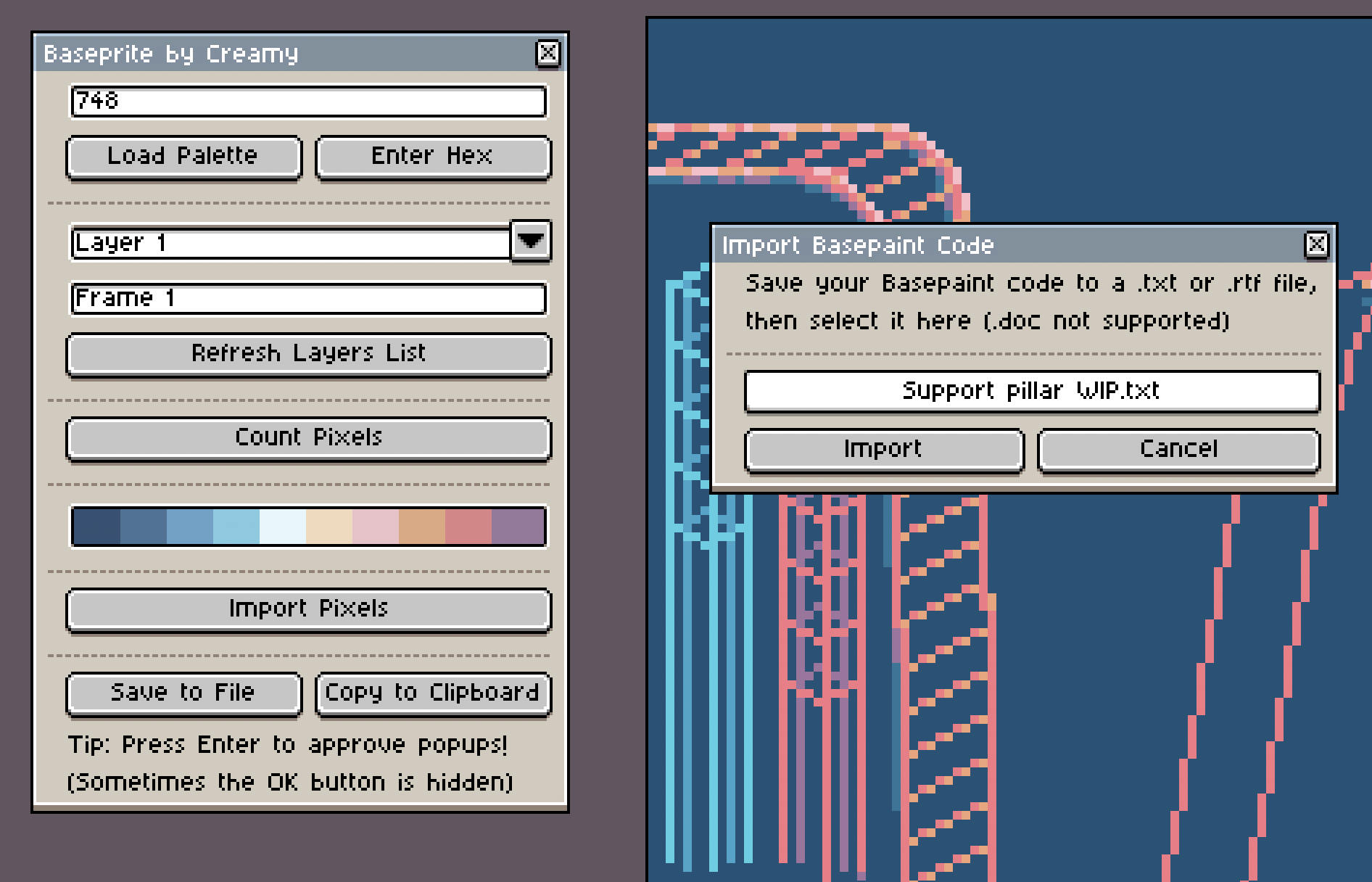Choose the Support pillar WIP.txt file field
This screenshot has width=1372, height=882.
1032,392
